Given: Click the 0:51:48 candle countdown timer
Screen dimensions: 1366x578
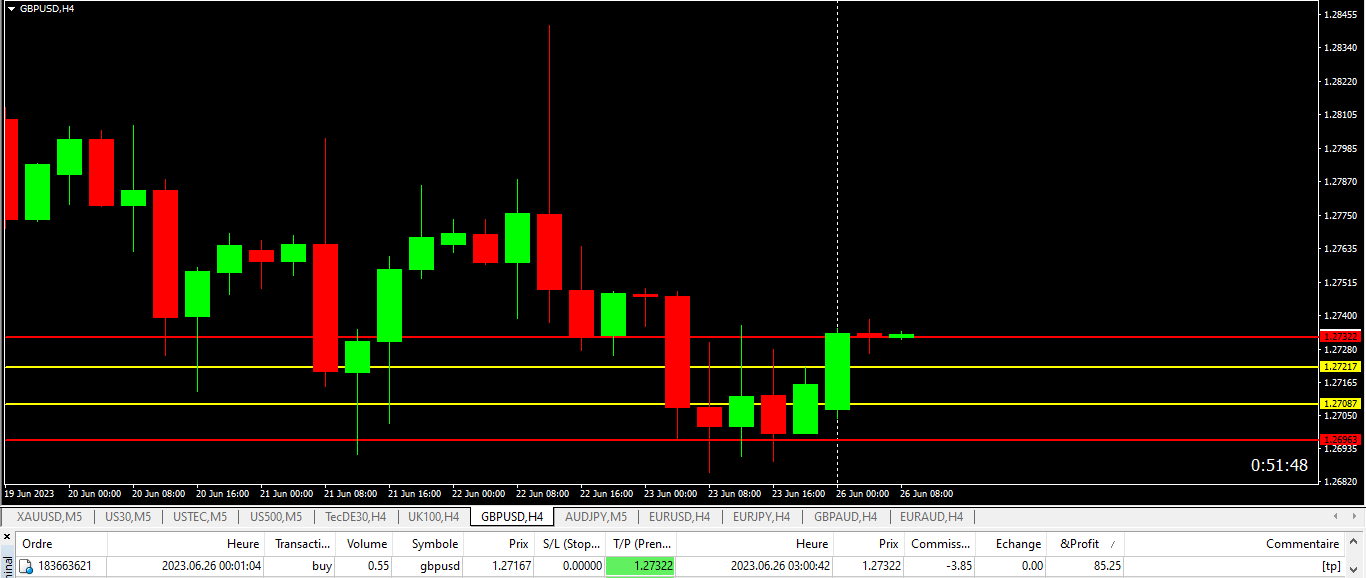Looking at the screenshot, I should point(1279,465).
